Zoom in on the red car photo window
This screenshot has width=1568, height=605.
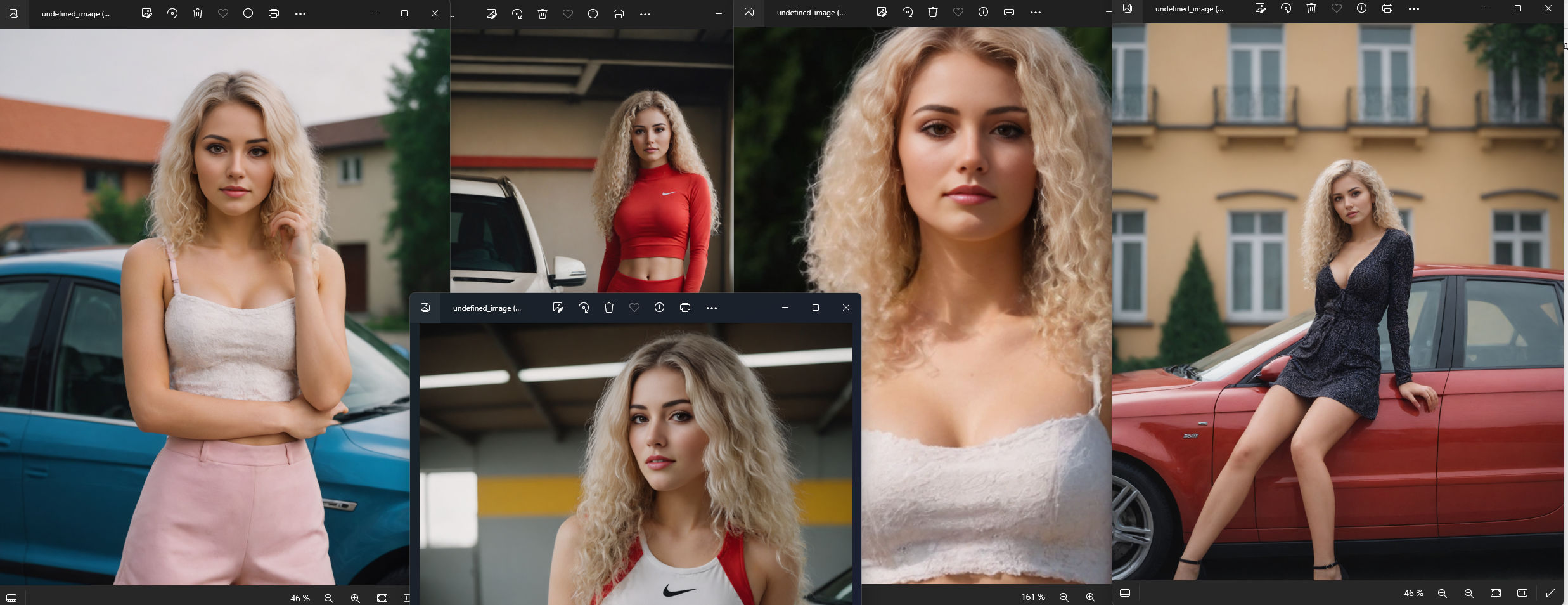point(1468,593)
